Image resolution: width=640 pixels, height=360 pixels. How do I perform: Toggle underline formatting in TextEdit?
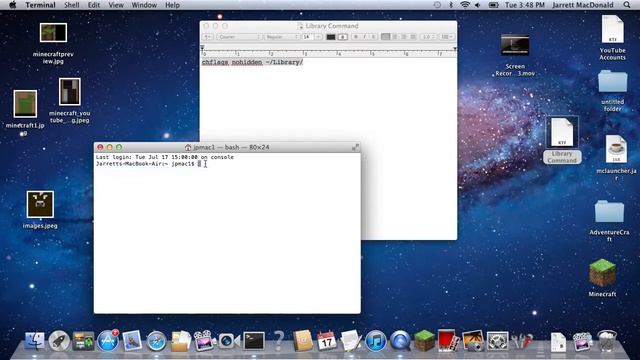pyautogui.click(x=373, y=37)
